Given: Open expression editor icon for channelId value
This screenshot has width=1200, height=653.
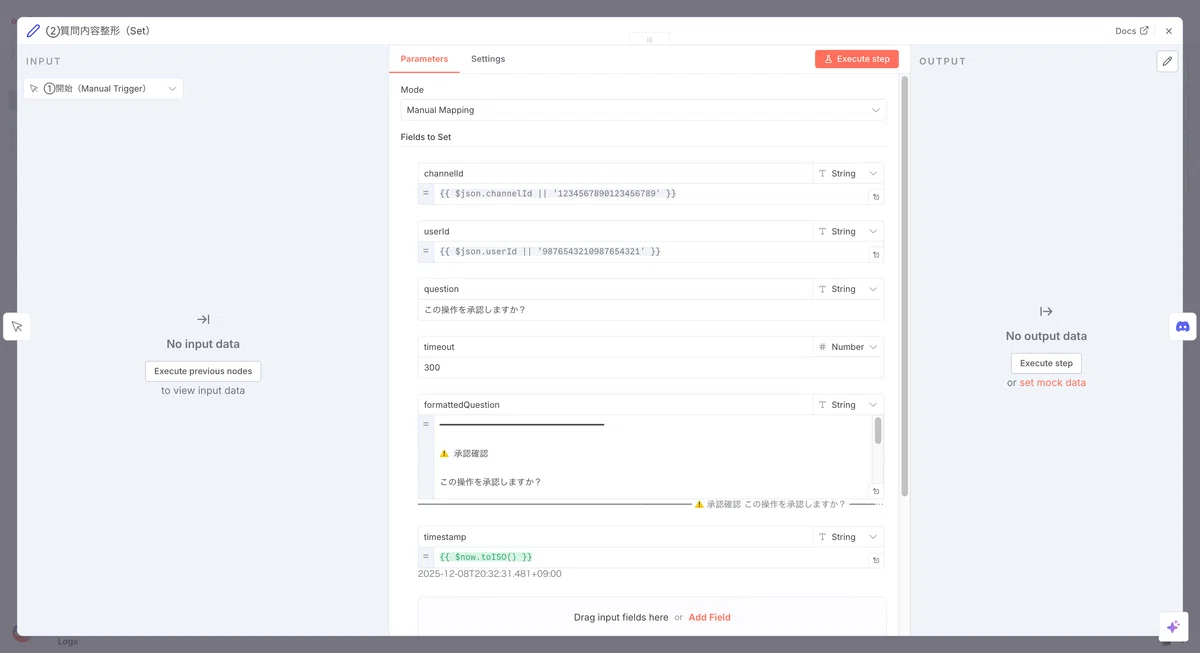Looking at the screenshot, I should (x=876, y=198).
